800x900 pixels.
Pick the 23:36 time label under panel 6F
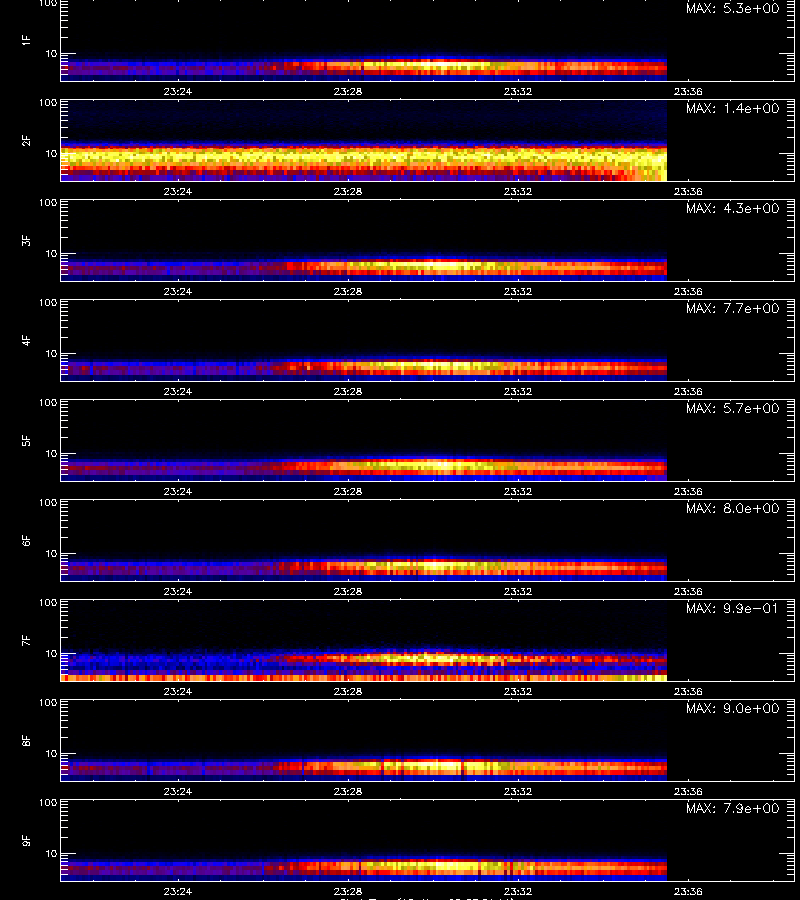coord(688,591)
